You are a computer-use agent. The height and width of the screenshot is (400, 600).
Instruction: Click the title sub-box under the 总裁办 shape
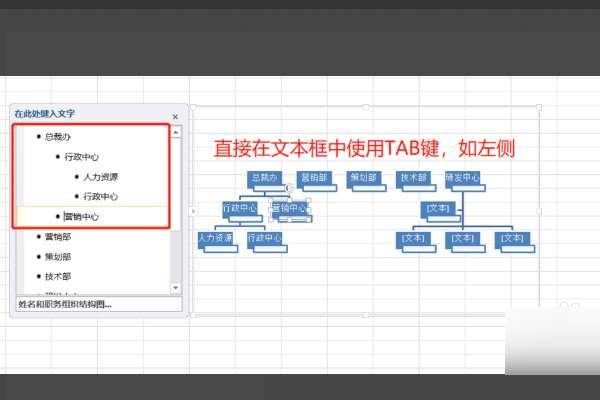tap(270, 188)
